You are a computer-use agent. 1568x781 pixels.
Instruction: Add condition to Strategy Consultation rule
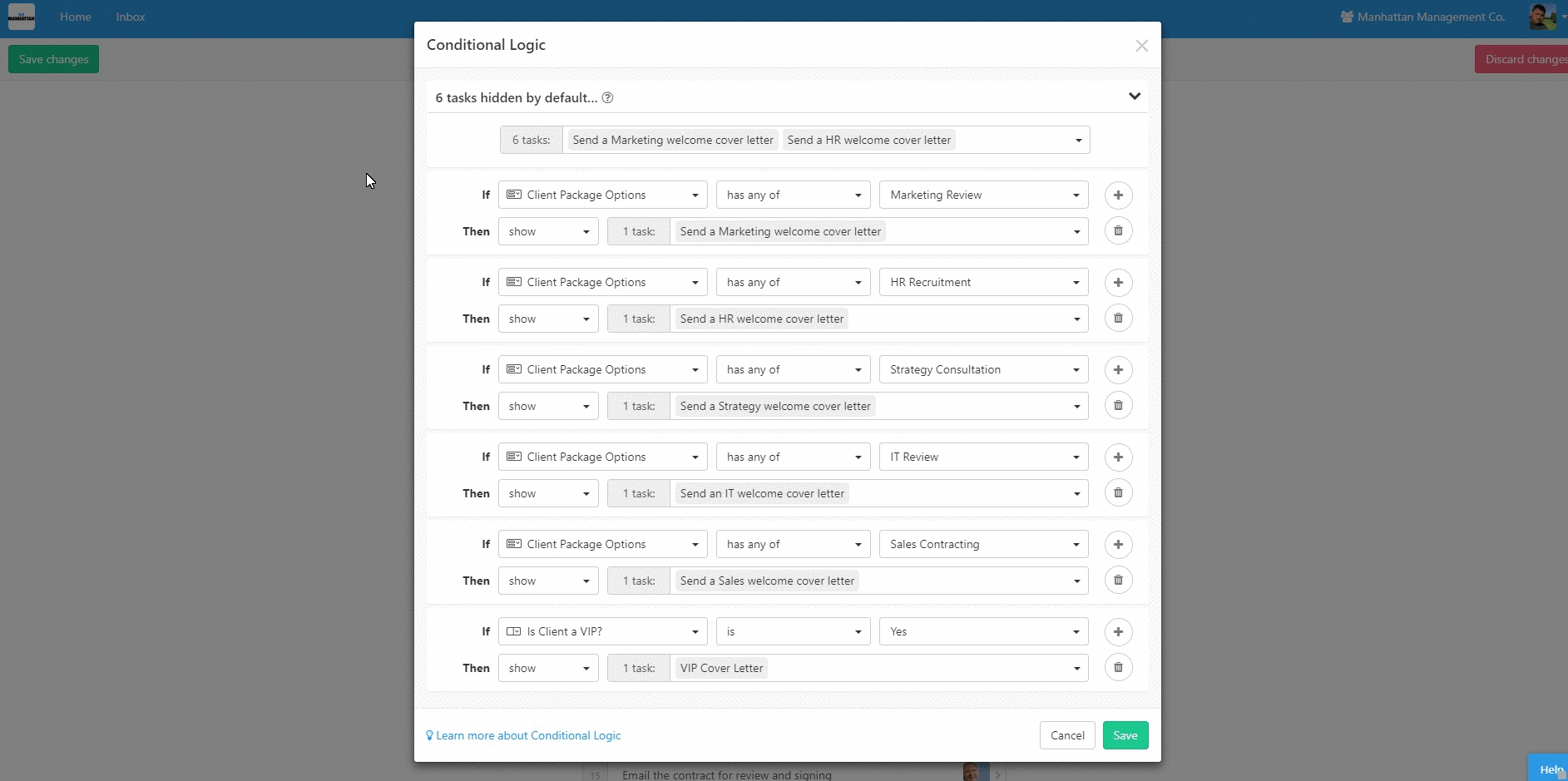pyautogui.click(x=1118, y=370)
